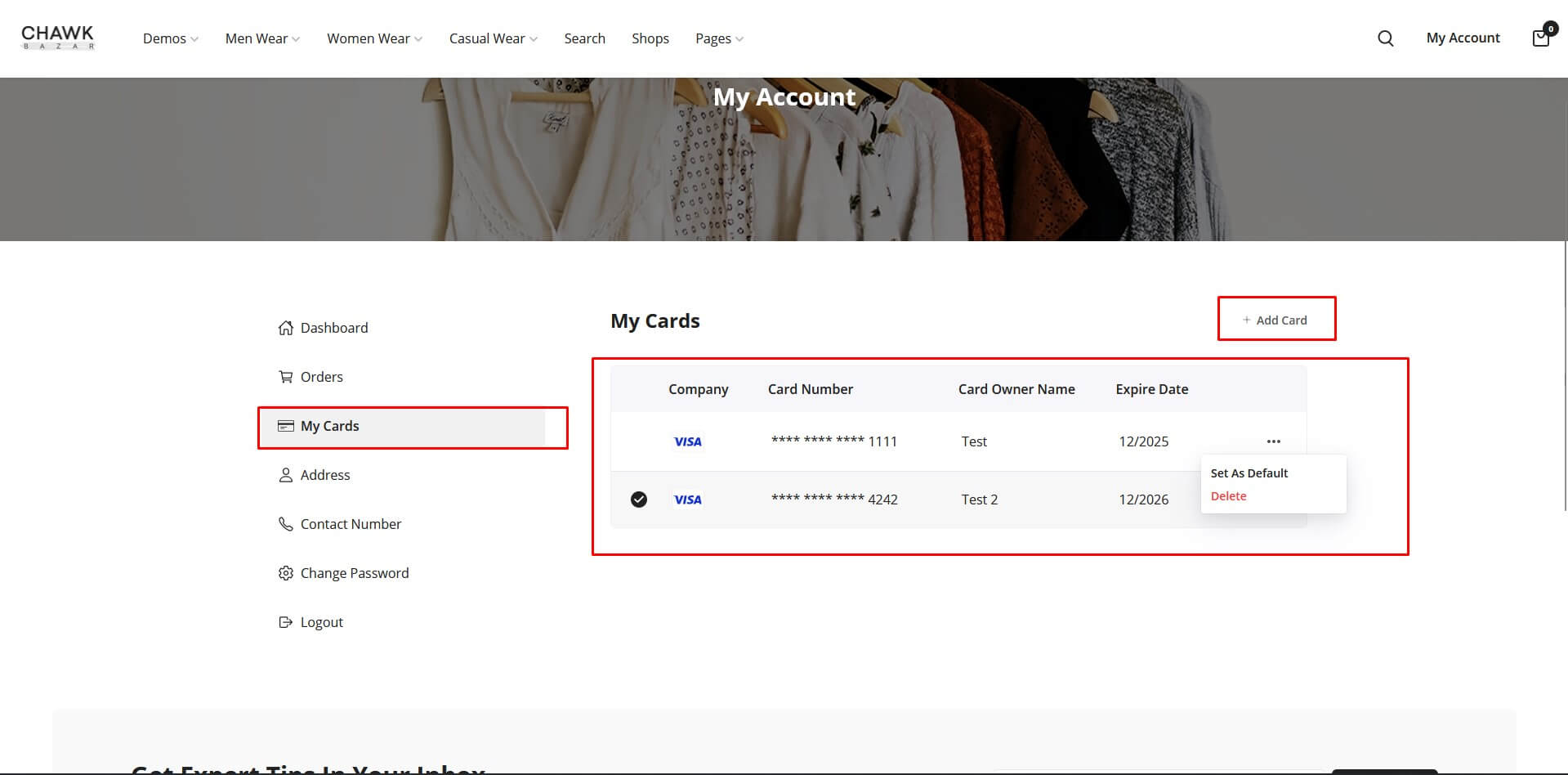Open the shopping cart bag icon

tap(1540, 38)
